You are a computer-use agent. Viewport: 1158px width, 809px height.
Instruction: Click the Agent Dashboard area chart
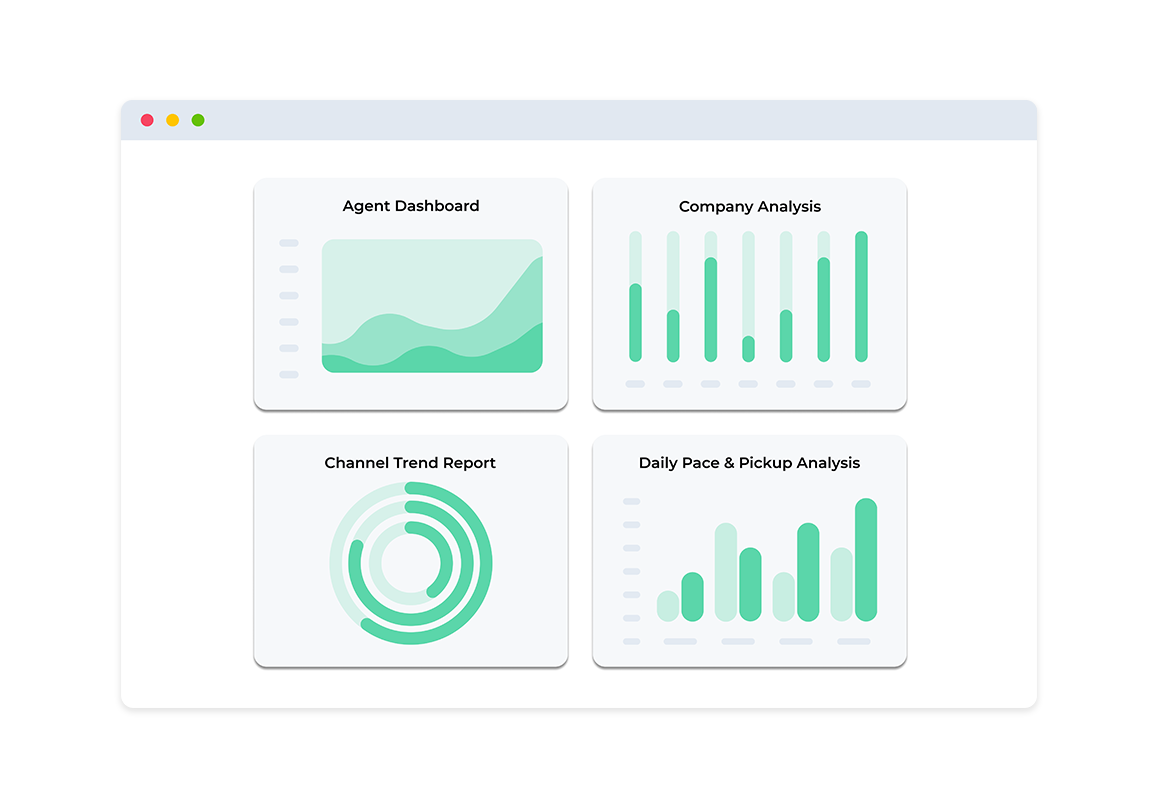click(432, 305)
